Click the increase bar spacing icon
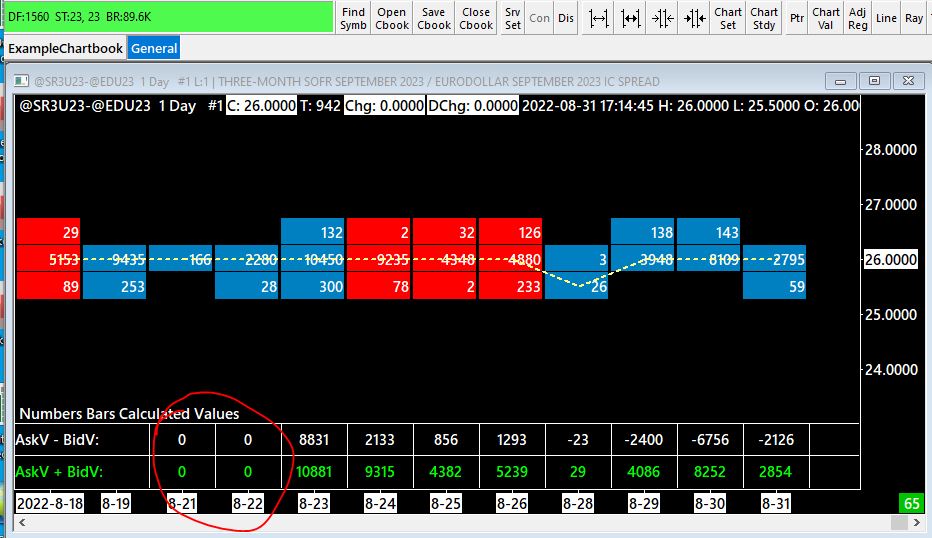The image size is (932, 538). click(599, 18)
